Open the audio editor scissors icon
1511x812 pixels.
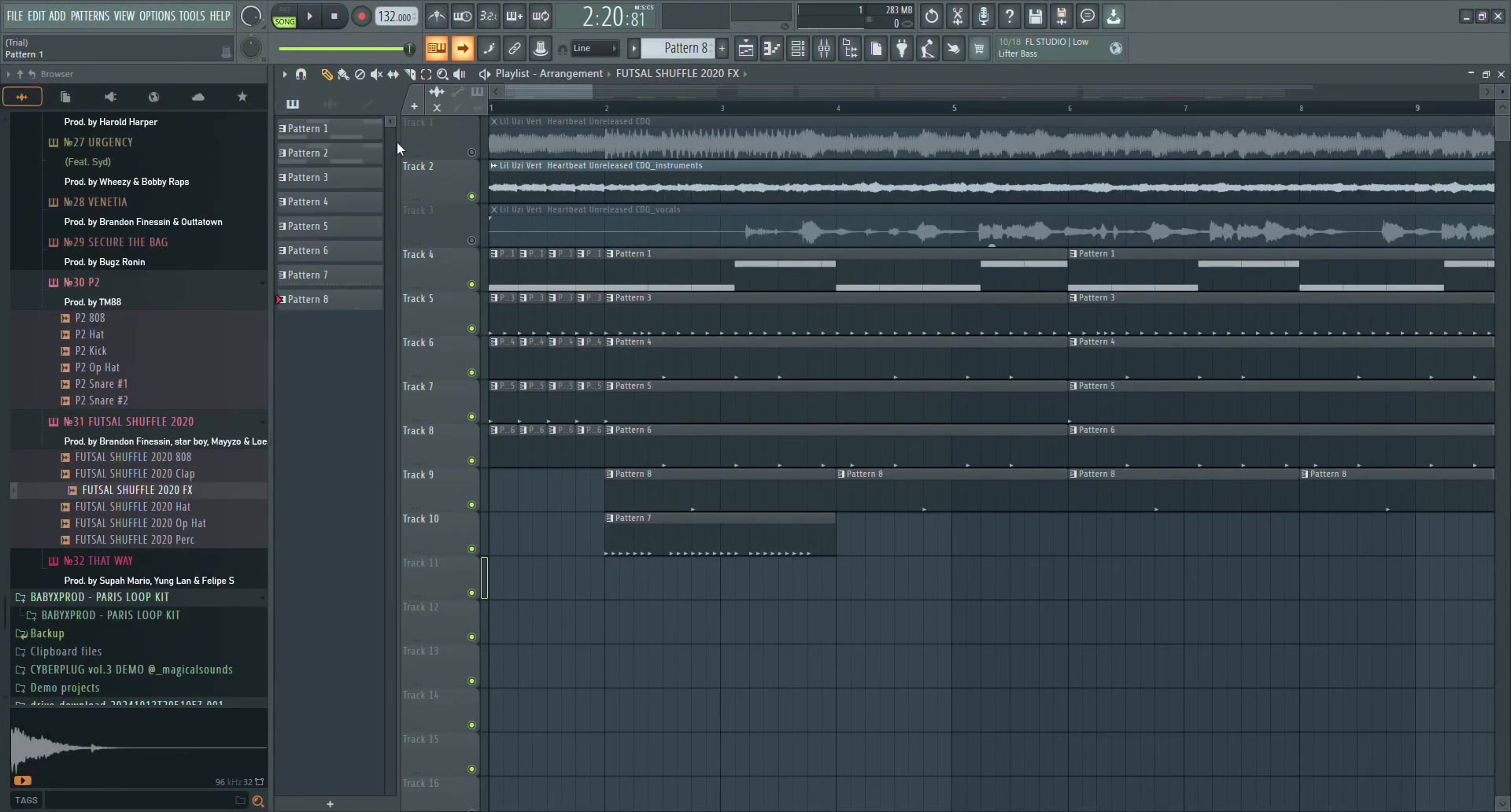tap(958, 16)
